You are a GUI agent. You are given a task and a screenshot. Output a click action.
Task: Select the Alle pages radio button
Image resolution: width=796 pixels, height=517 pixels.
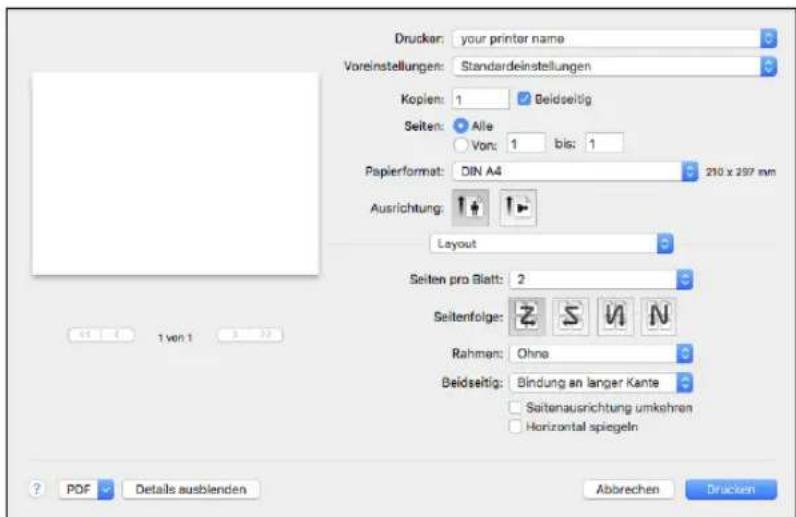460,125
